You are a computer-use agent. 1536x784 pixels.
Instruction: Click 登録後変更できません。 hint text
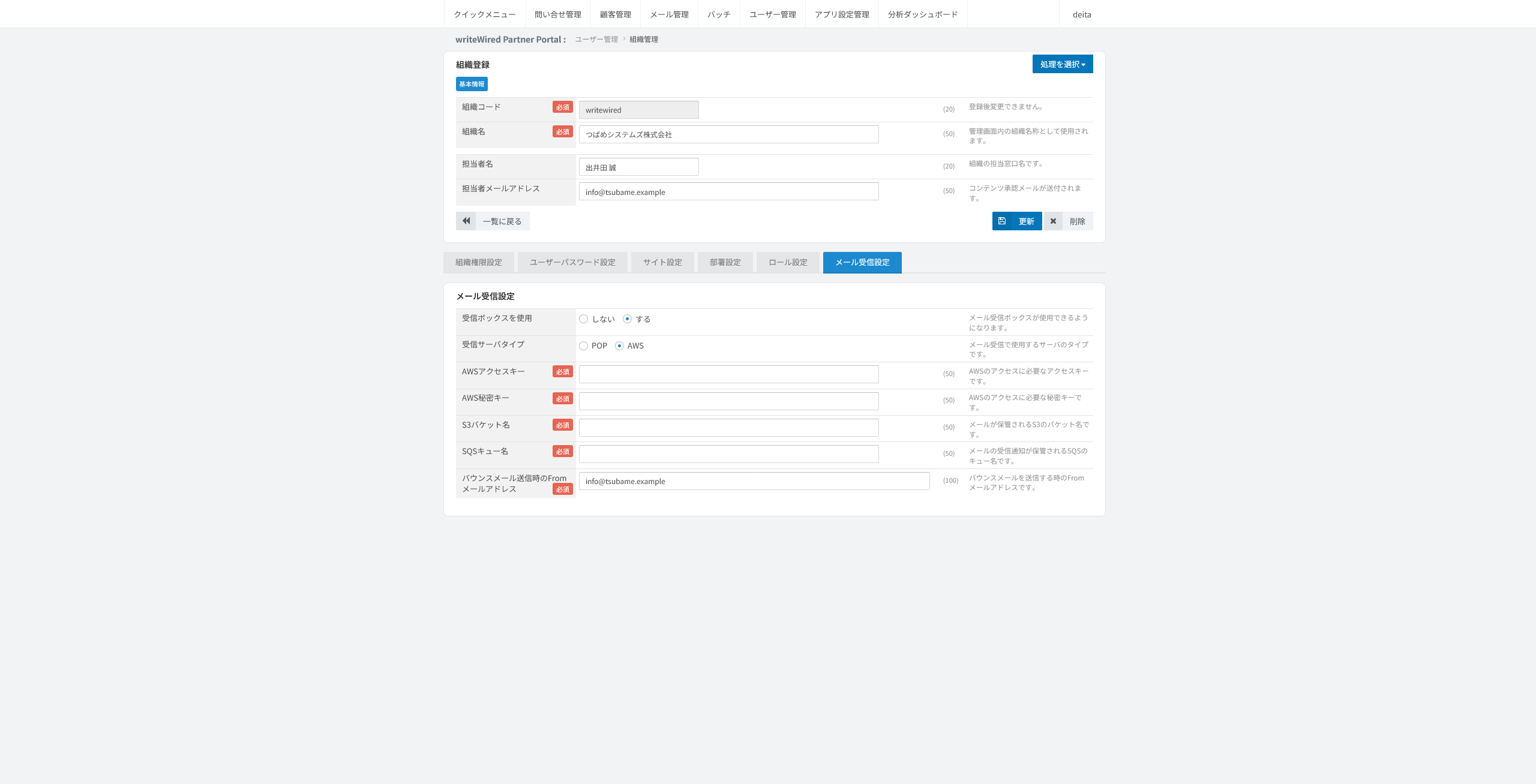click(1007, 107)
